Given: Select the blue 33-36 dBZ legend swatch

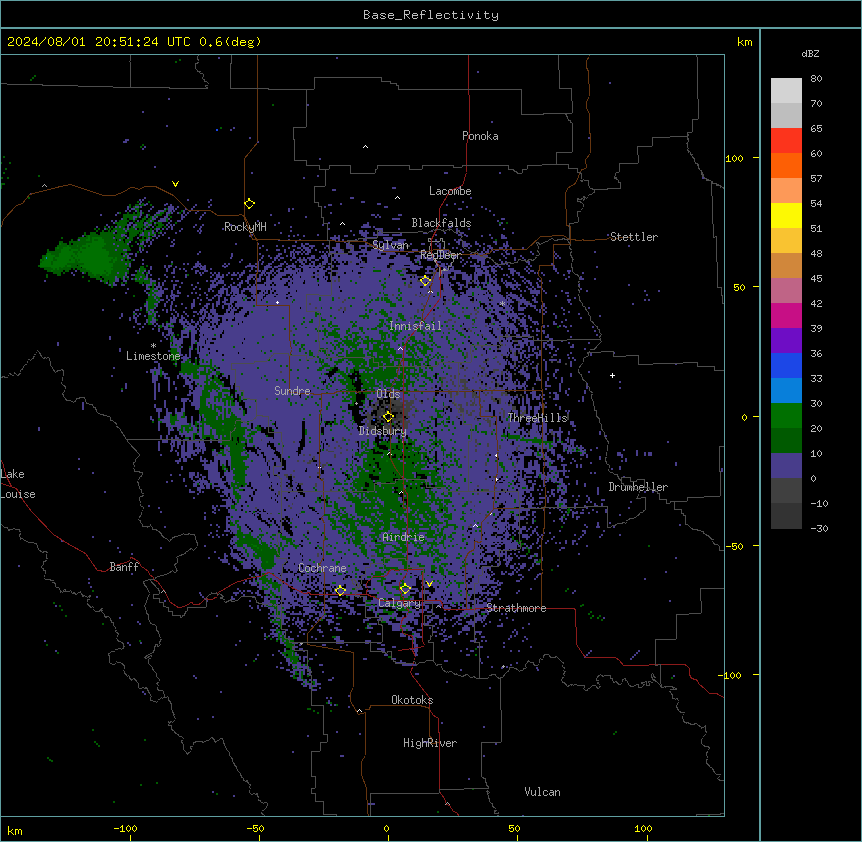Looking at the screenshot, I should click(786, 365).
